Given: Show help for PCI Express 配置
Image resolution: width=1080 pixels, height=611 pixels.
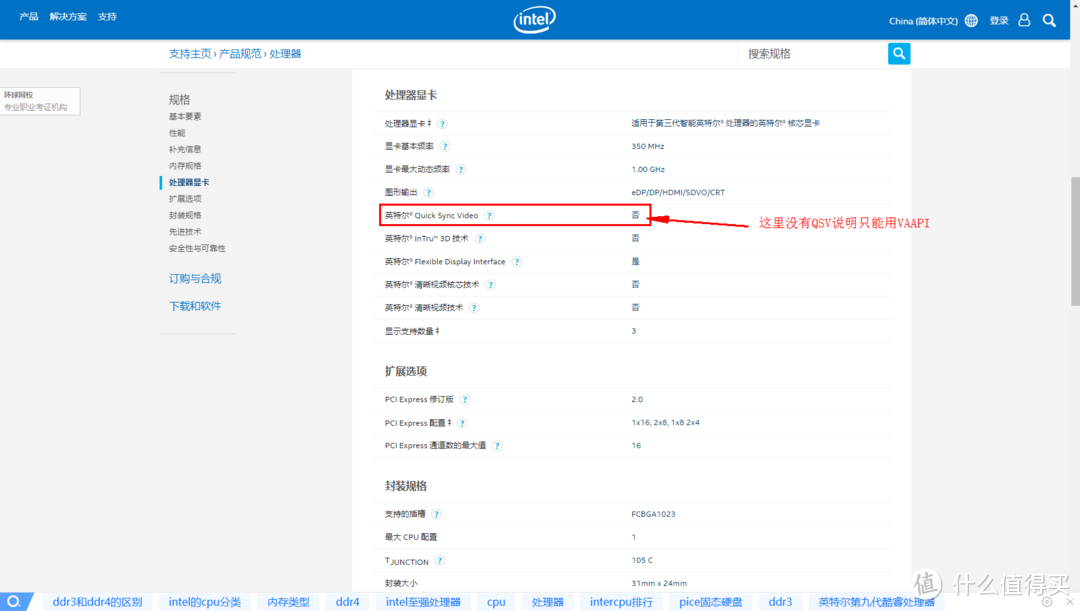Looking at the screenshot, I should point(462,423).
